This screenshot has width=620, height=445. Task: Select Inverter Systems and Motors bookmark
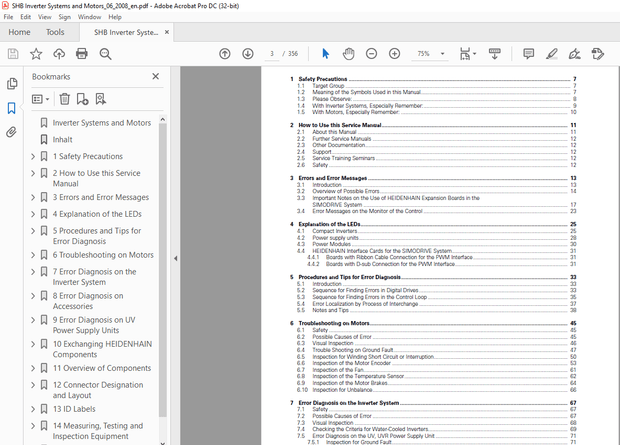(x=102, y=123)
